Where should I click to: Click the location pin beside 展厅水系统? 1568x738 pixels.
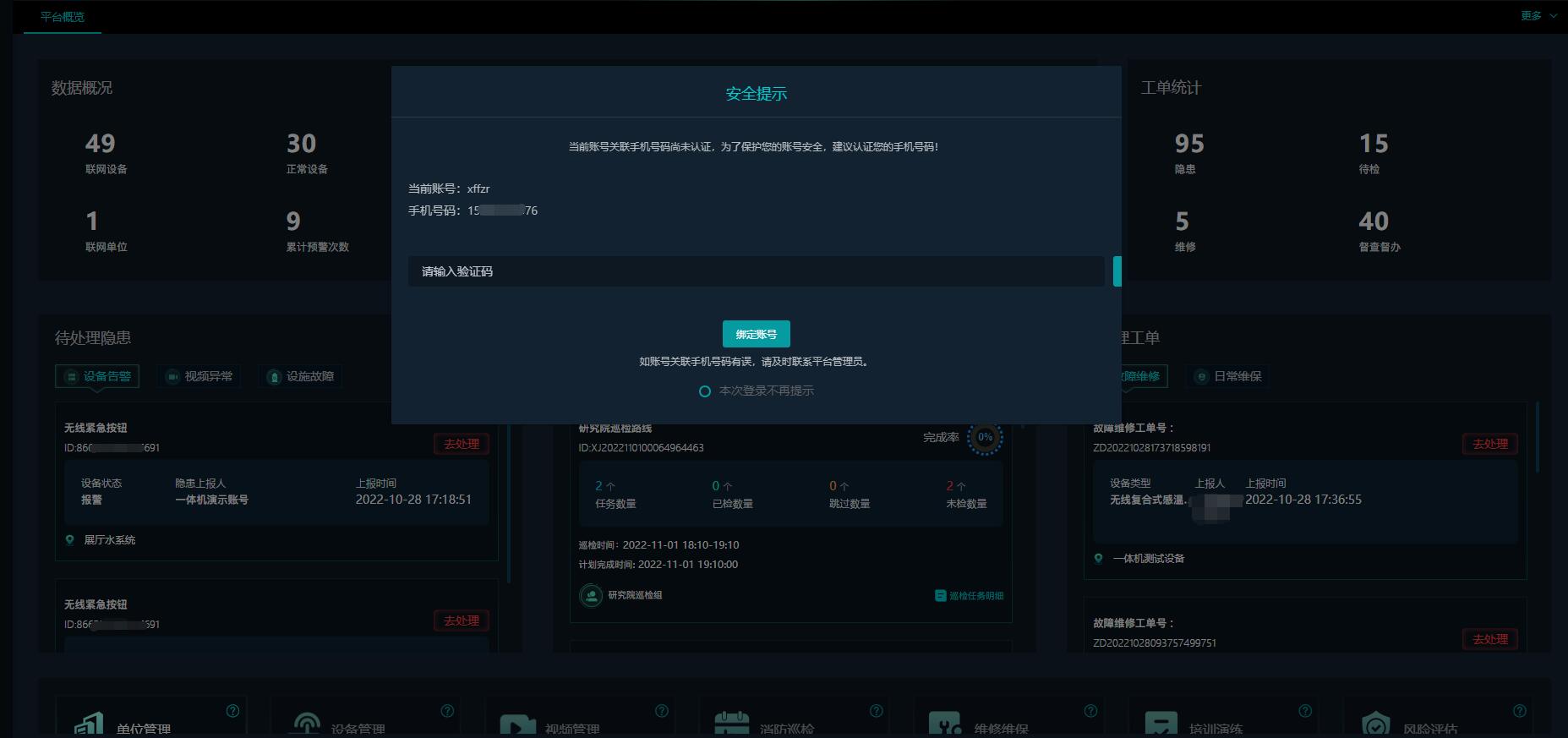tap(70, 540)
